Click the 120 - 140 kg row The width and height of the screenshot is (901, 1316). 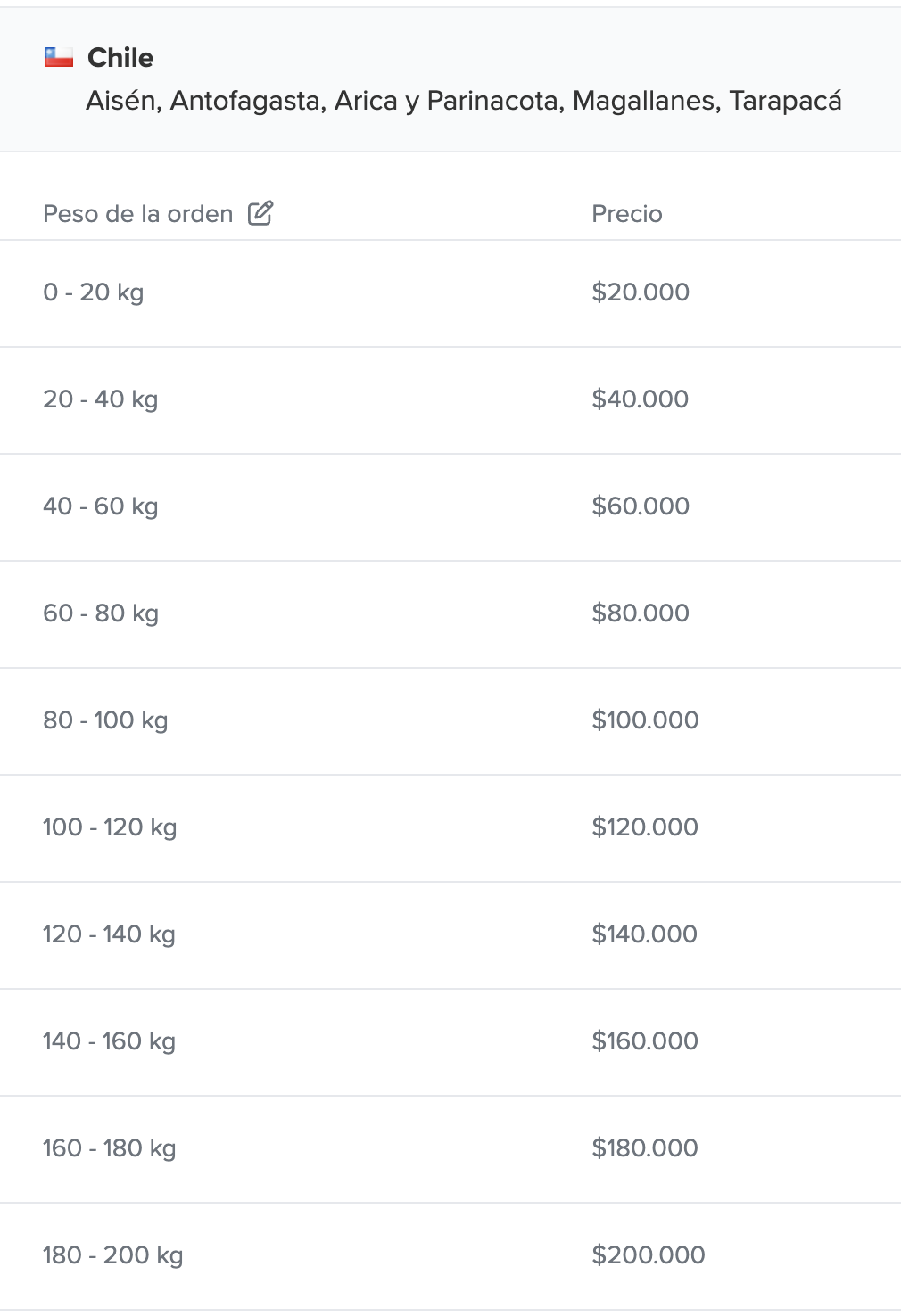[109, 934]
